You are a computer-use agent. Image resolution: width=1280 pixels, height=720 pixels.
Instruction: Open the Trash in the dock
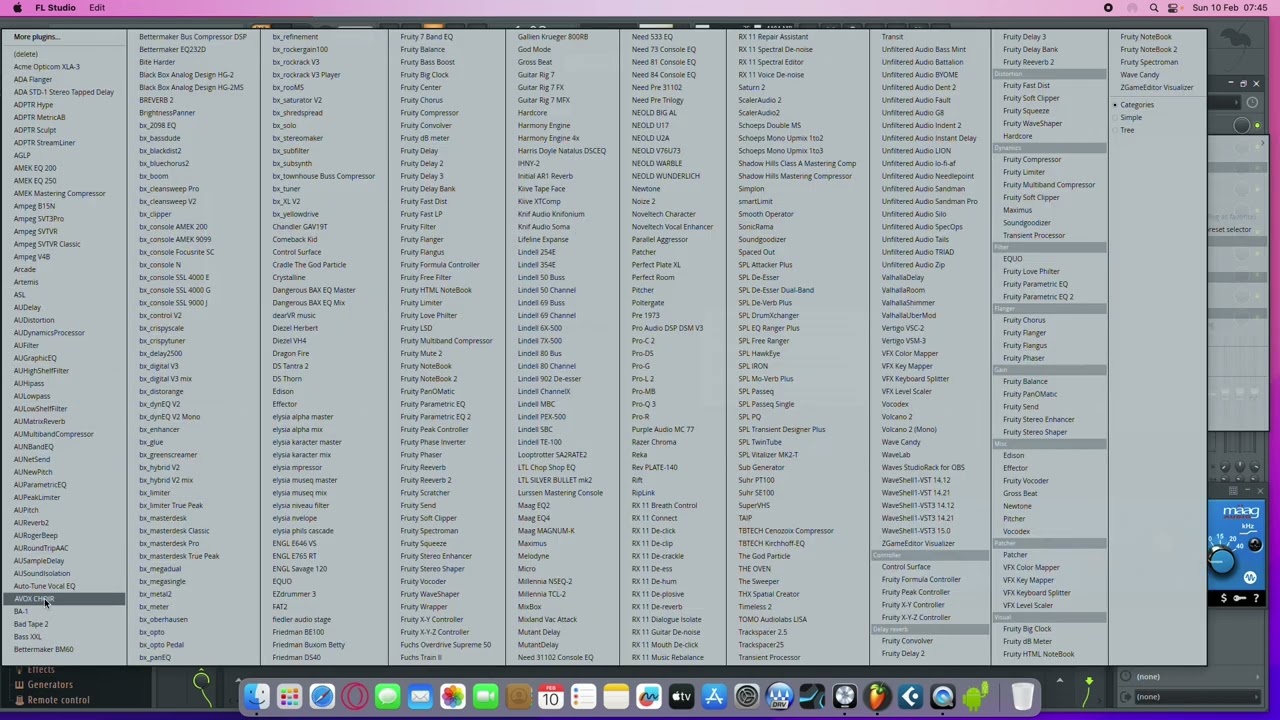point(1022,696)
